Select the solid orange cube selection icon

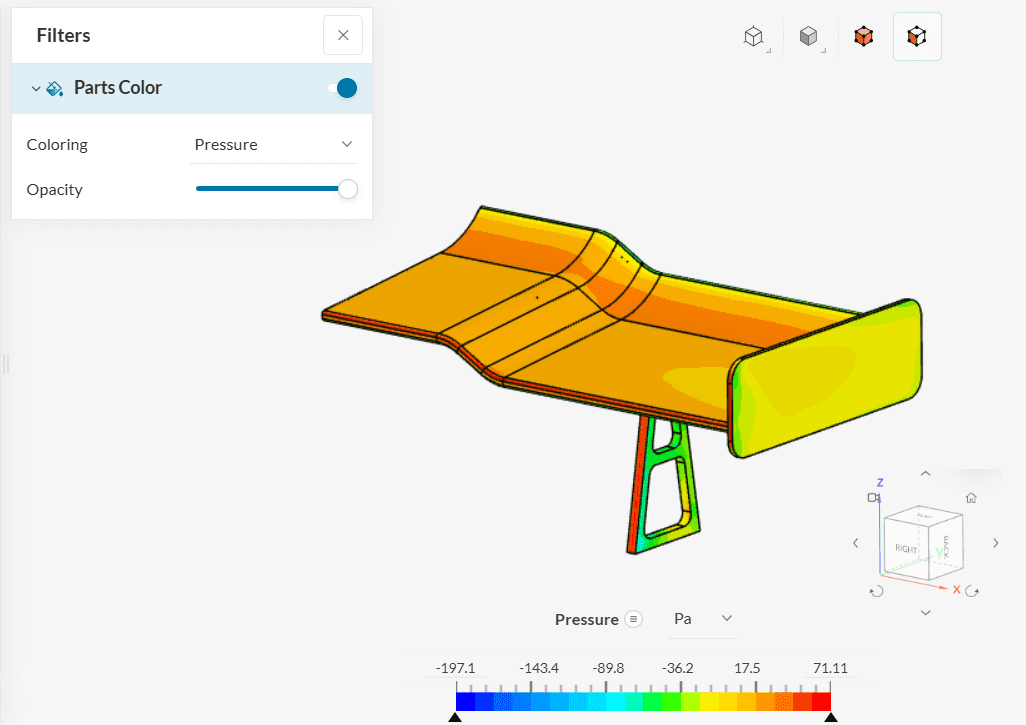(x=863, y=37)
